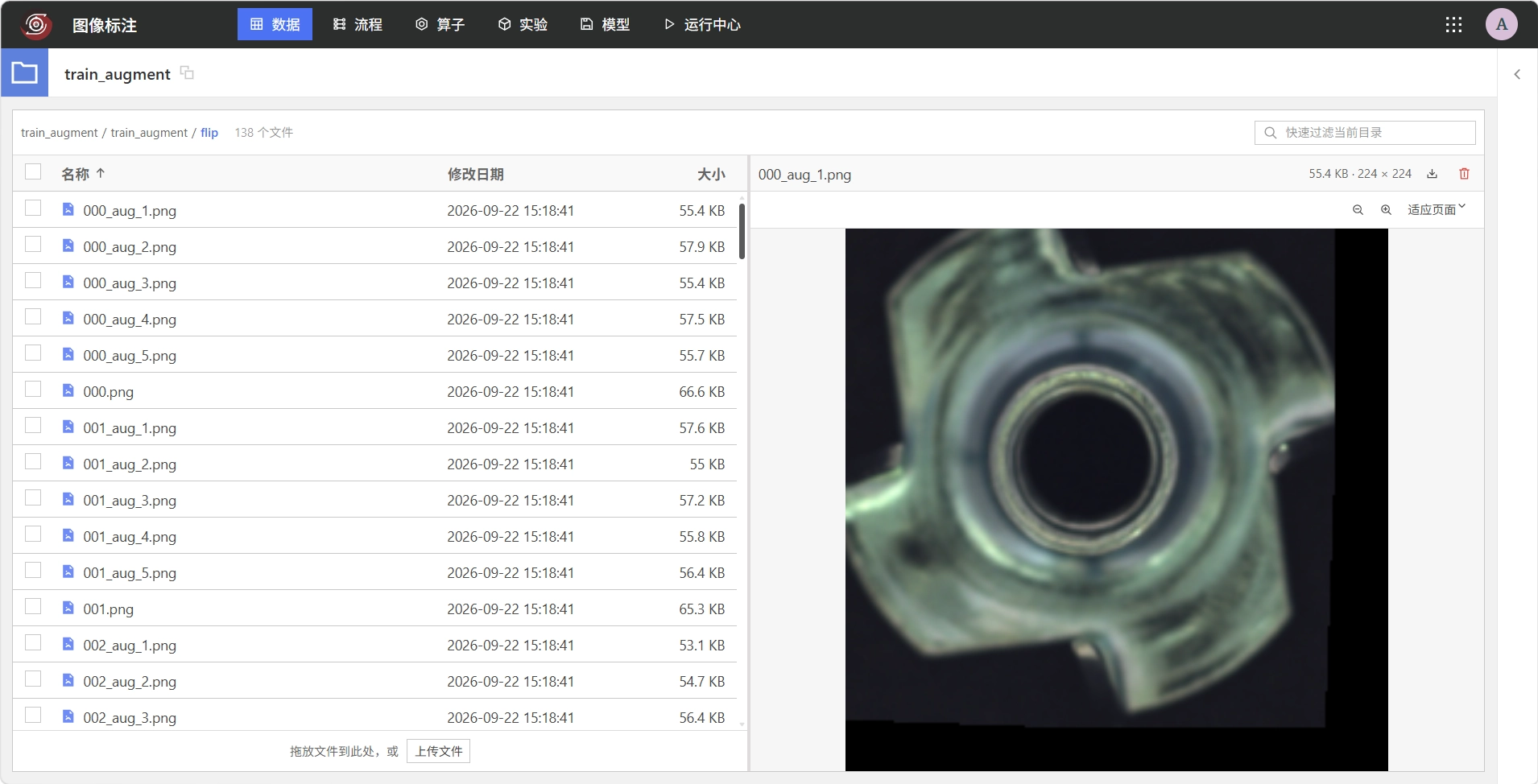Screen dimensions: 1538x784
Task: Check the box for 002_aug_2.png
Action: (x=33, y=679)
